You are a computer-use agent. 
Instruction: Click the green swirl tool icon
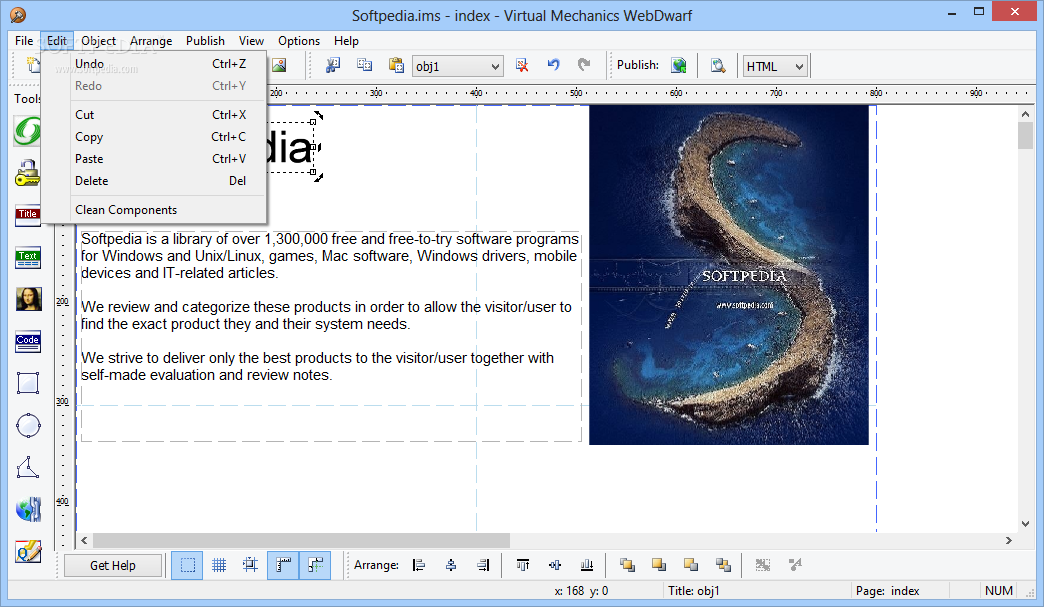click(x=27, y=130)
